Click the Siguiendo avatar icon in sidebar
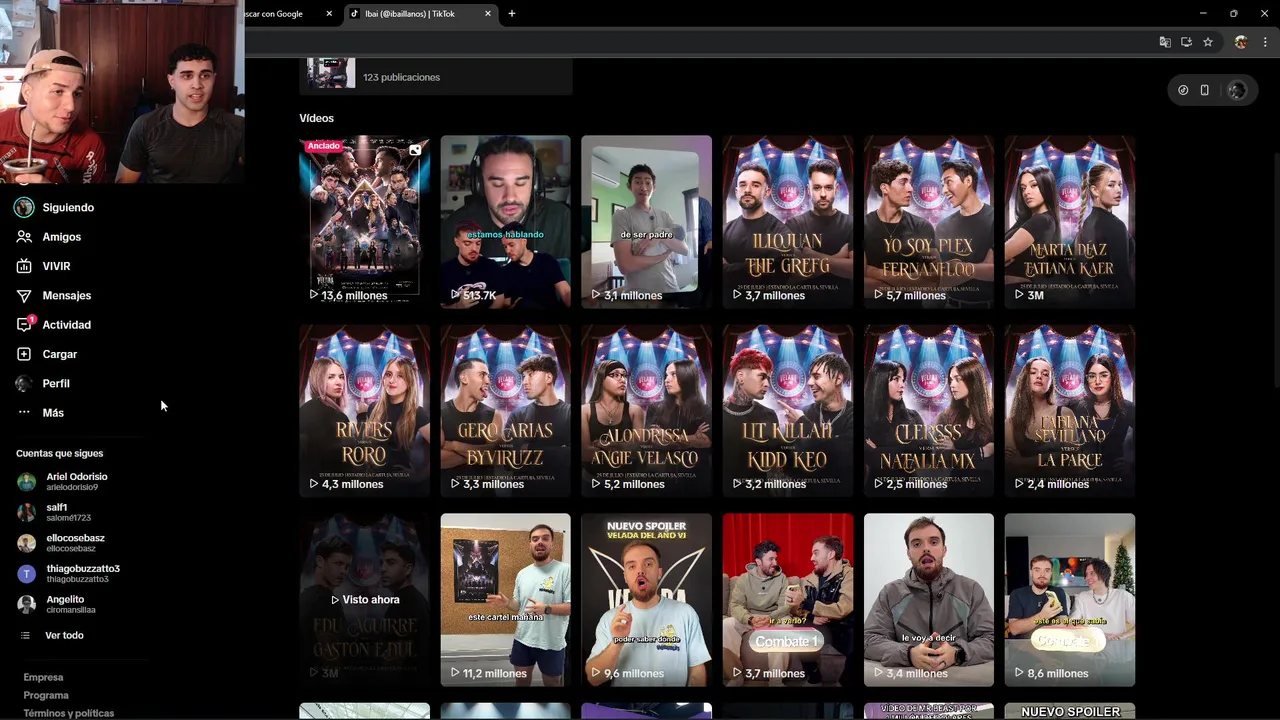1280x720 pixels. (24, 207)
